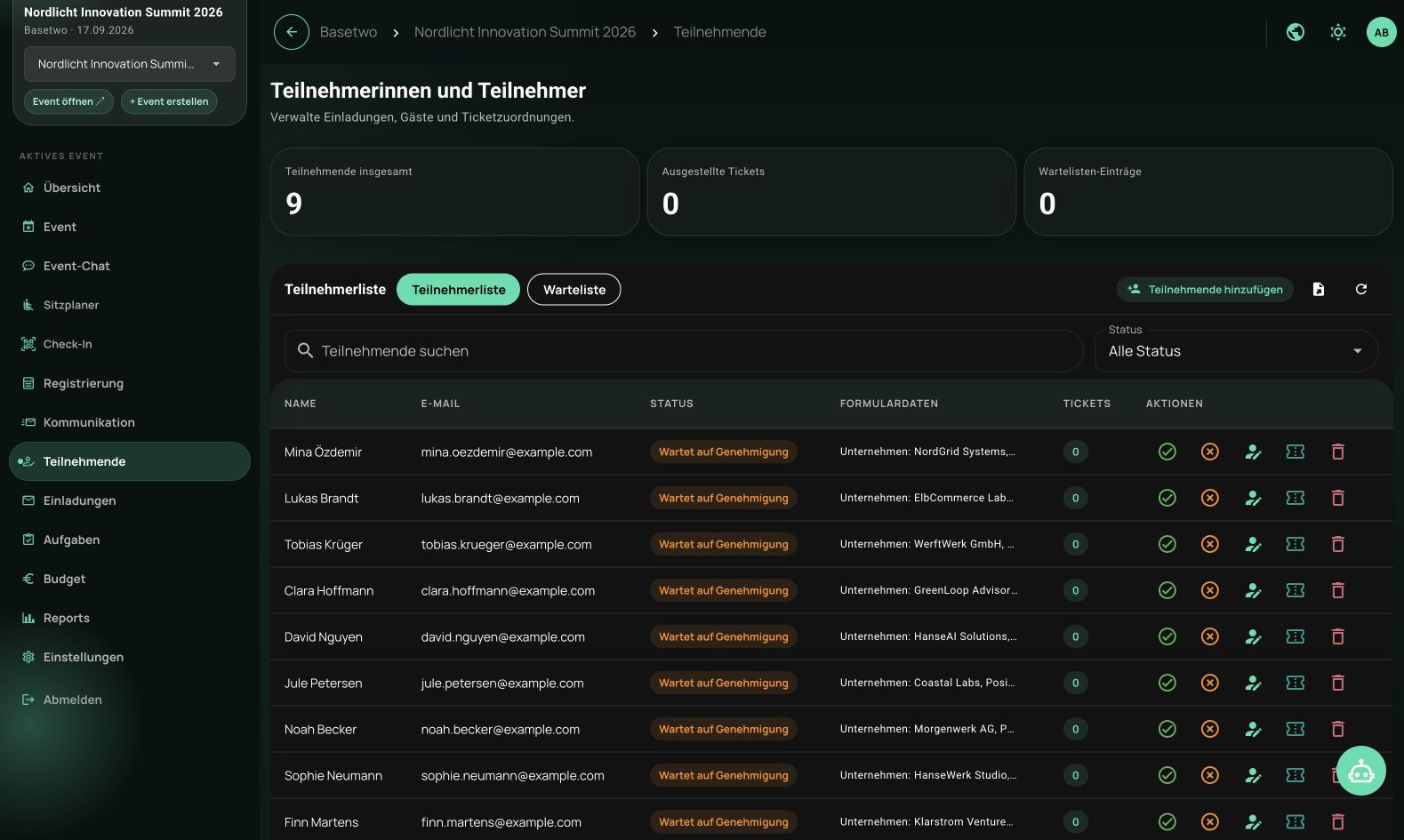Reject Mina Özdemir's registration

click(1210, 452)
